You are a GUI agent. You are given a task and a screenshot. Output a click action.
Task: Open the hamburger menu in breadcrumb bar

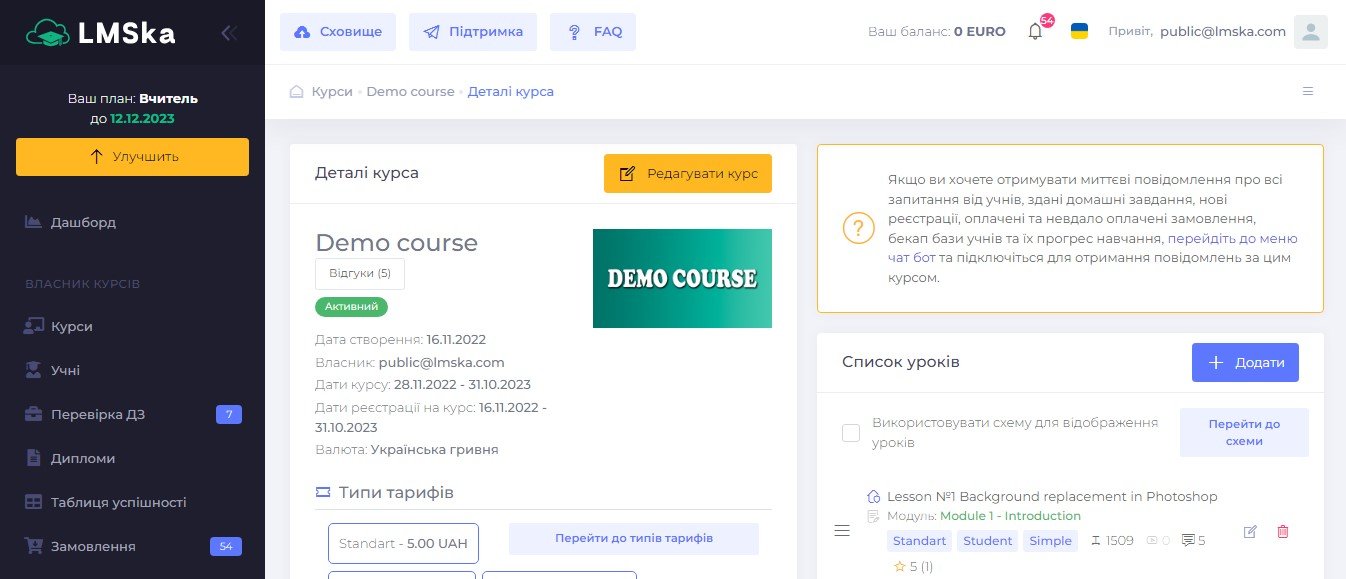1307,91
